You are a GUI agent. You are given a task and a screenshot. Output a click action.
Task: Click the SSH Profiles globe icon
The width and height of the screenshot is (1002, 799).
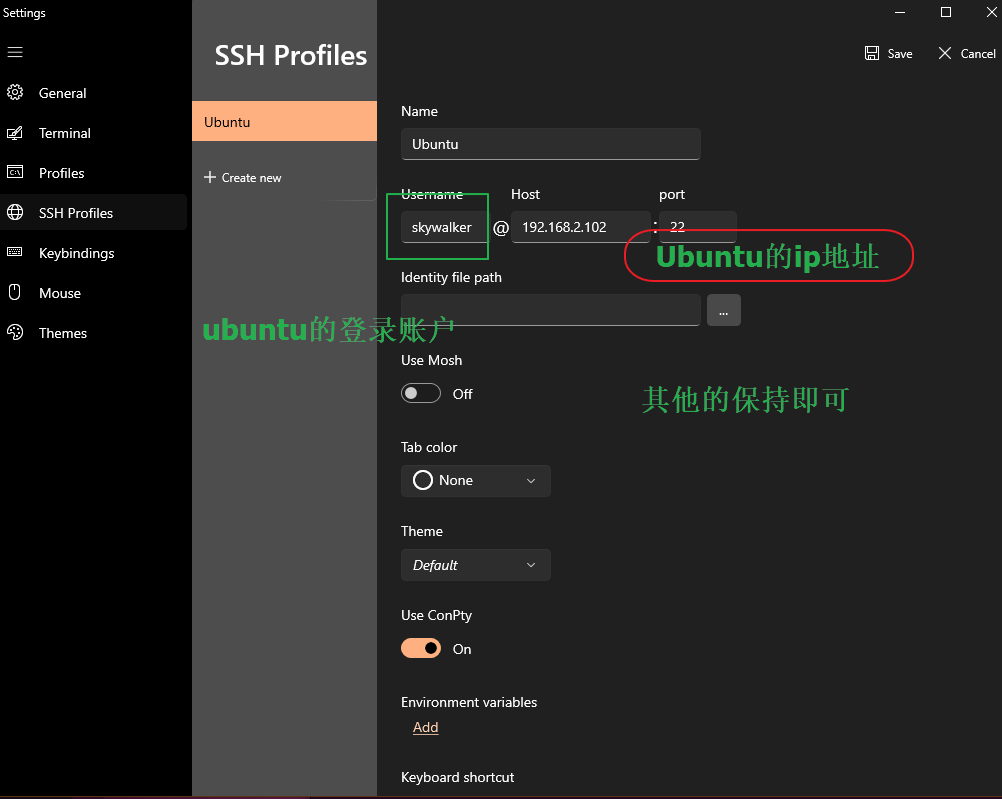[15, 212]
